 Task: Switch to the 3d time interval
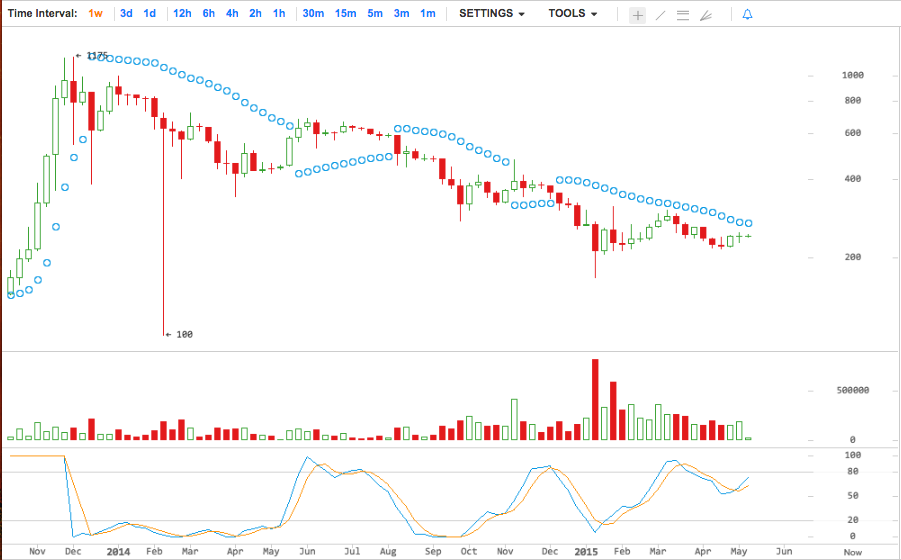(x=126, y=13)
